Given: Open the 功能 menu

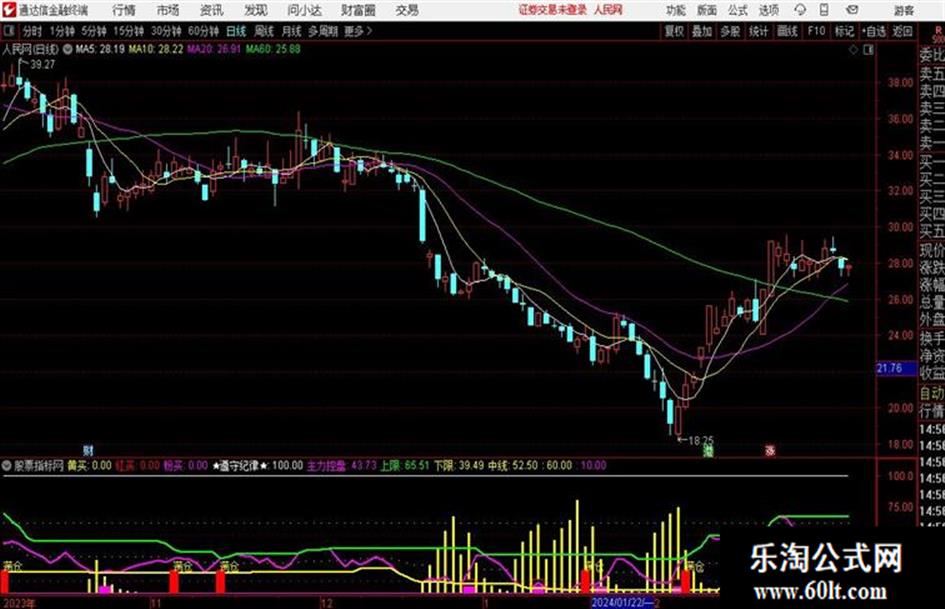Looking at the screenshot, I should (x=676, y=10).
